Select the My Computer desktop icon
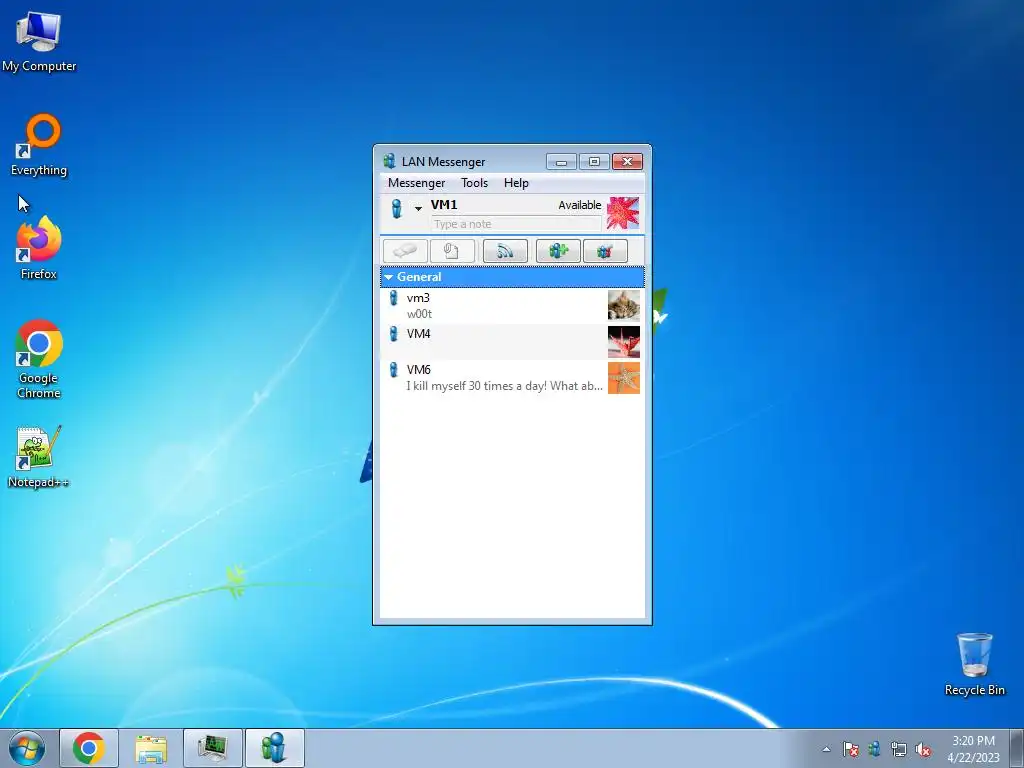The width and height of the screenshot is (1024, 768). [39, 42]
